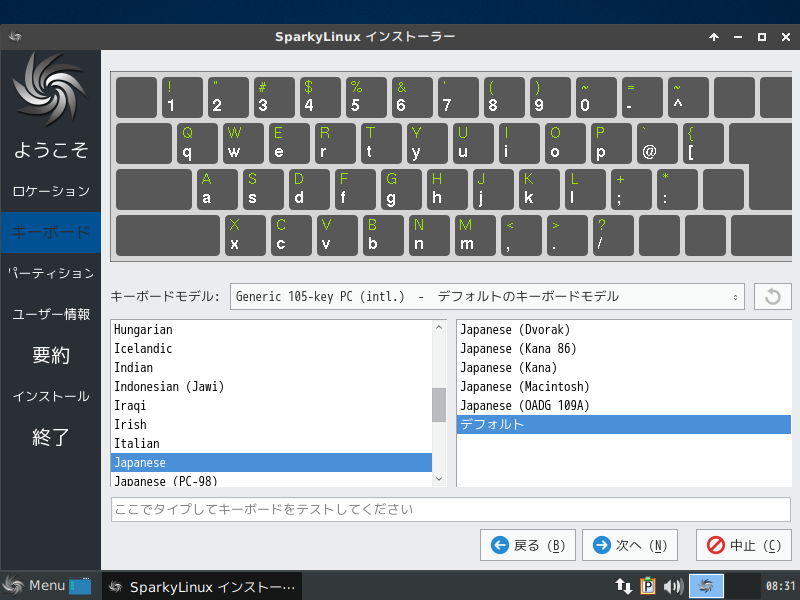Open the インストール step in sidebar
This screenshot has width=800, height=600.
[x=51, y=396]
